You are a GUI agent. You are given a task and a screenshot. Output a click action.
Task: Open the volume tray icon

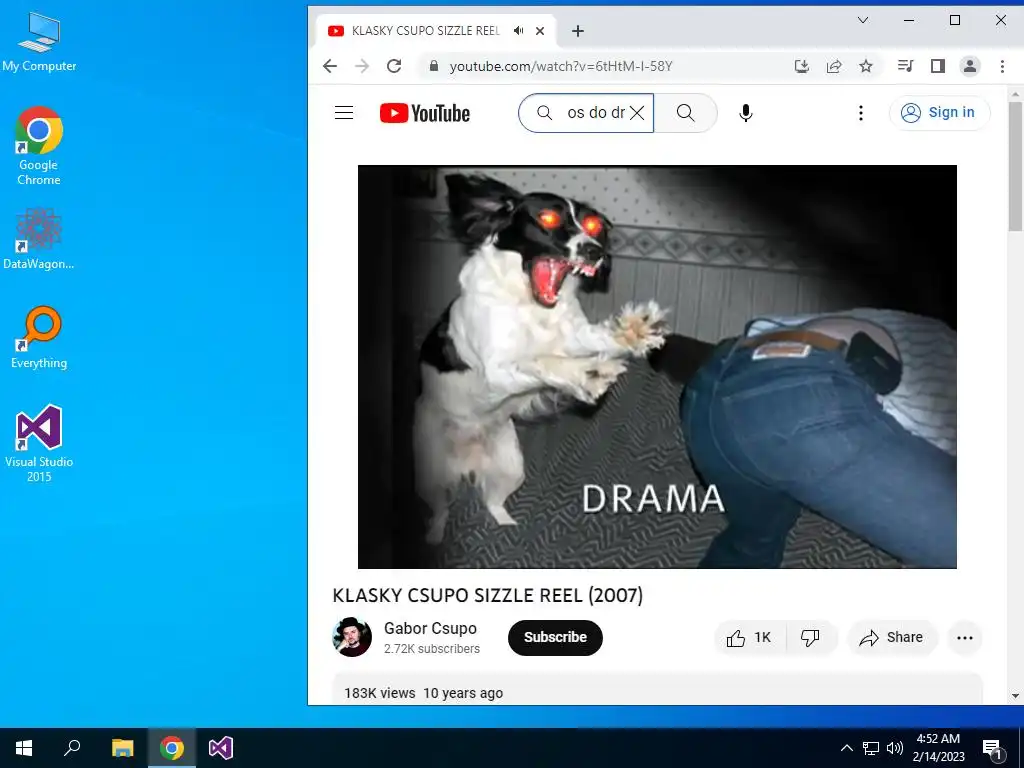point(895,748)
